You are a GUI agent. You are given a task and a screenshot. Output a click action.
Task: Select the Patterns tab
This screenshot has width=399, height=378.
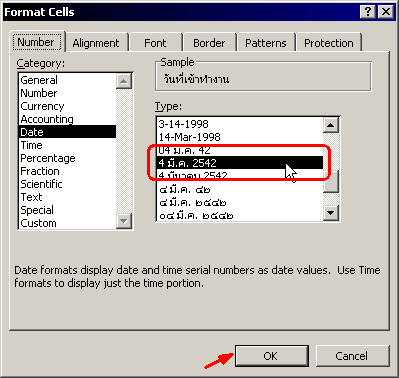pyautogui.click(x=266, y=43)
